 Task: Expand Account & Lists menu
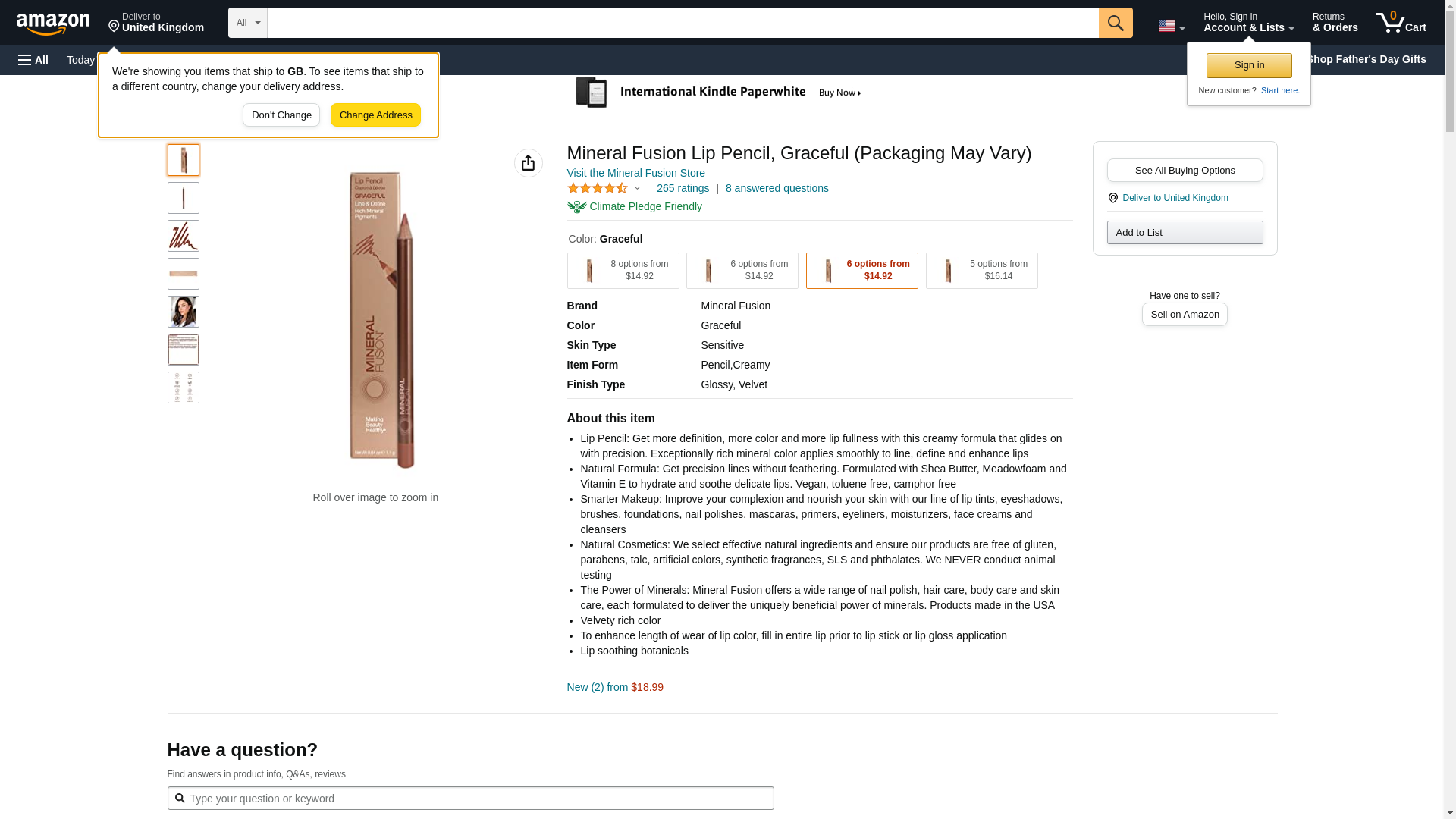point(1248,23)
